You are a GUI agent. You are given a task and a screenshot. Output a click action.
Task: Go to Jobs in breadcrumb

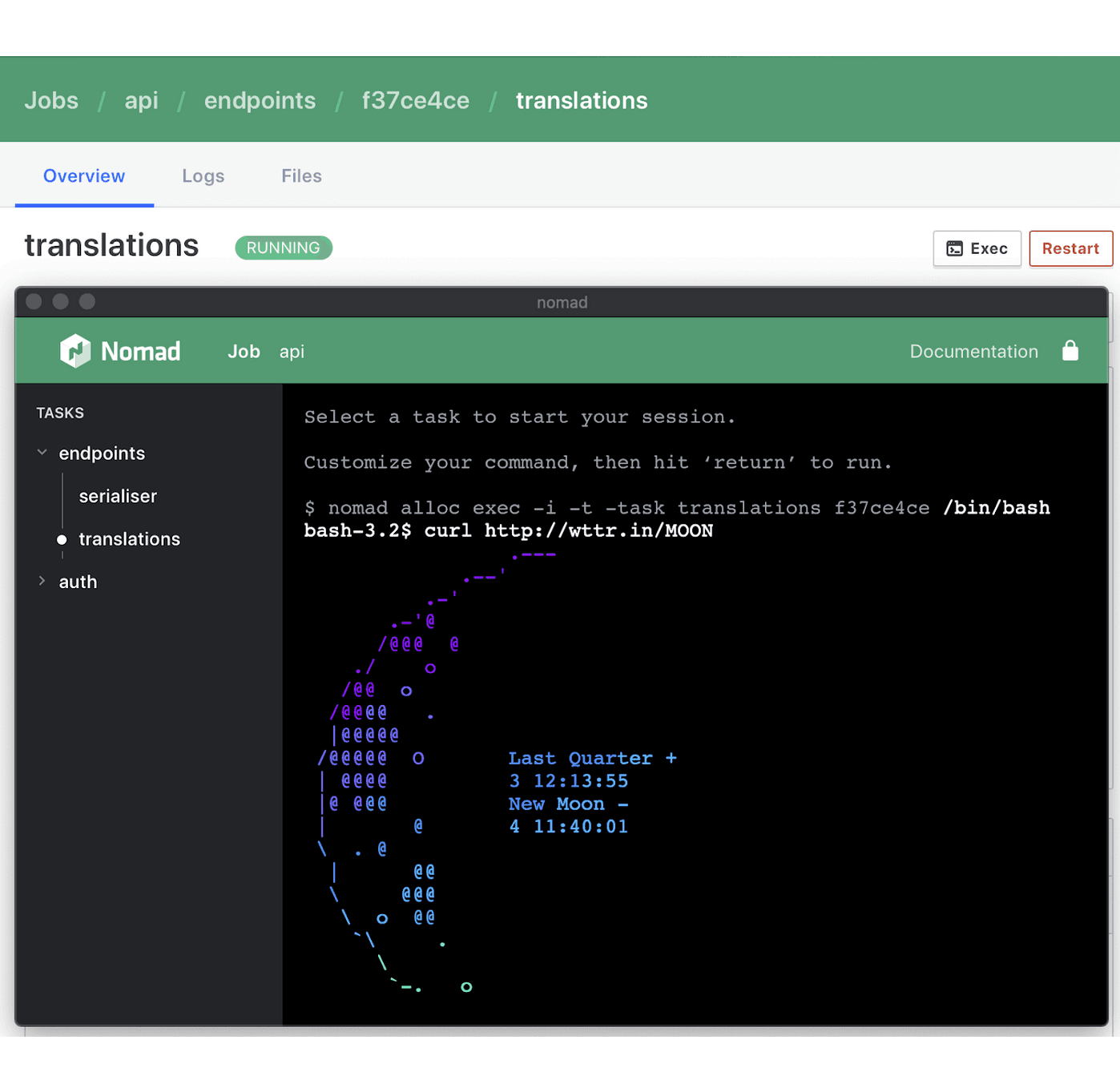coord(51,101)
